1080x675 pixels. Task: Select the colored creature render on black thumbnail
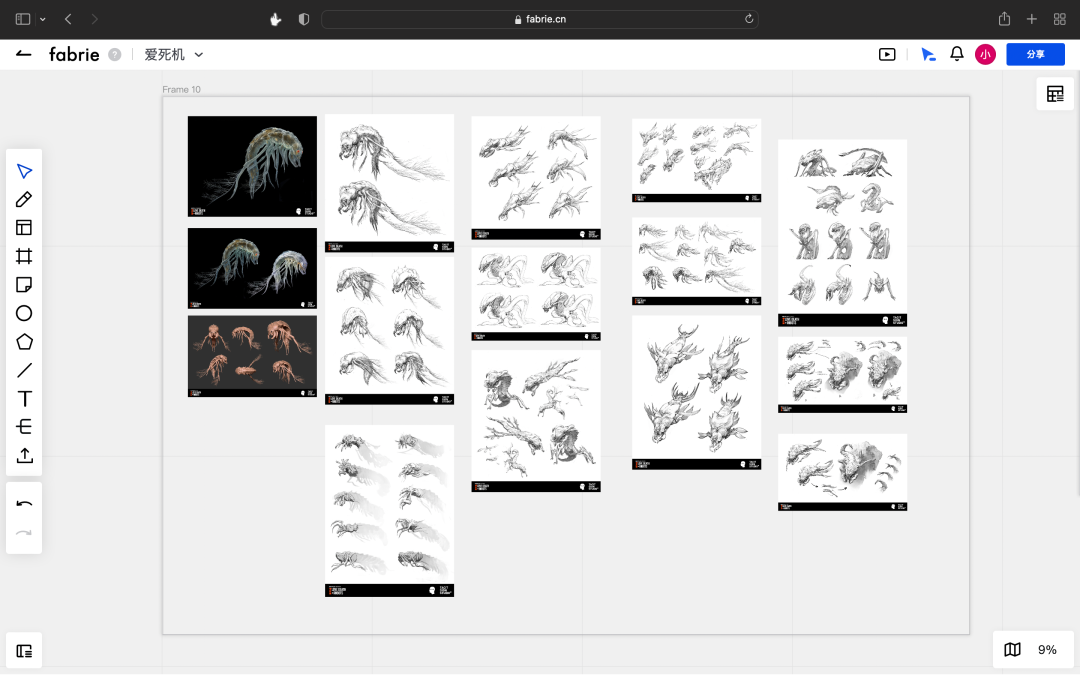tap(252, 166)
